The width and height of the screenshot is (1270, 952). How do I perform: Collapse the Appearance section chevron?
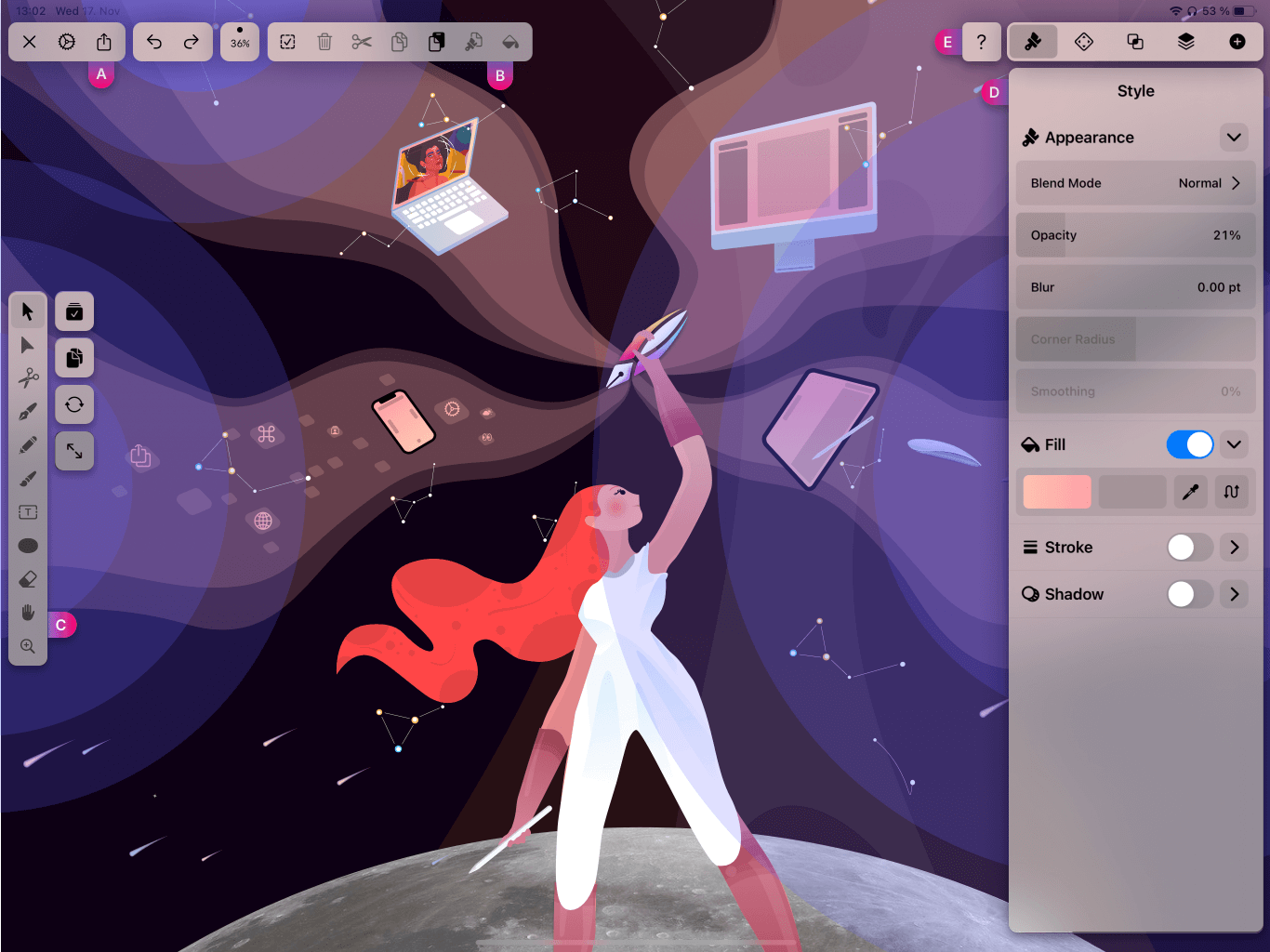click(x=1234, y=138)
